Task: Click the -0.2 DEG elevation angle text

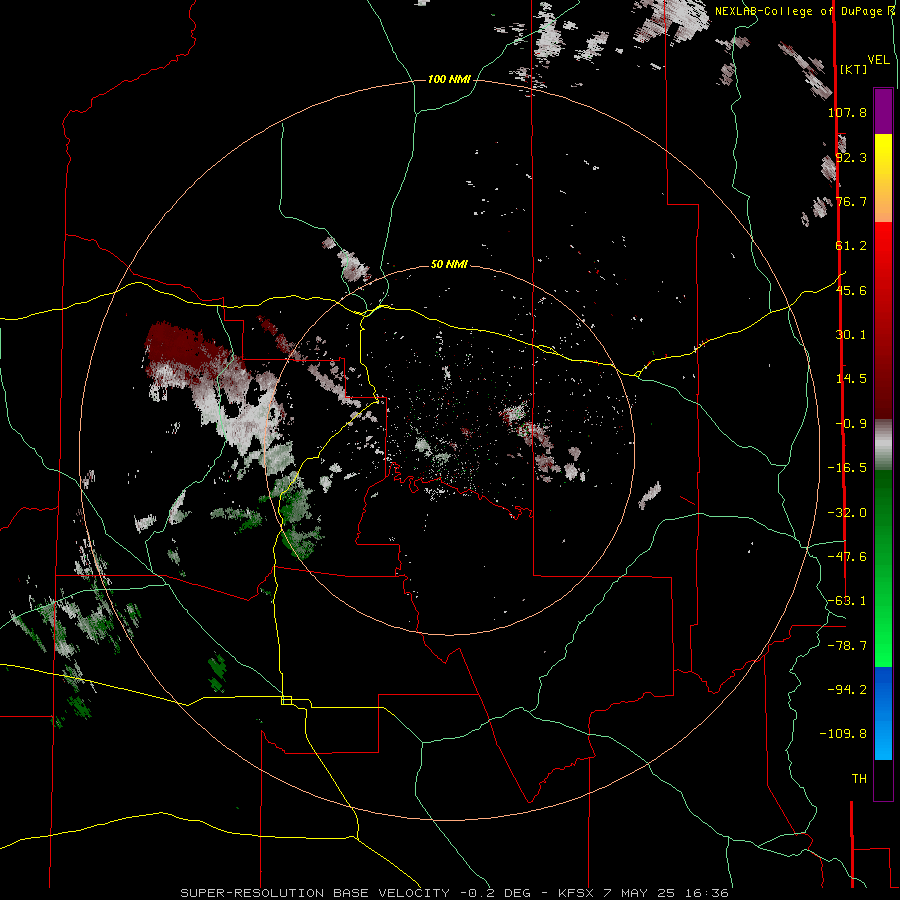Action: click(496, 893)
